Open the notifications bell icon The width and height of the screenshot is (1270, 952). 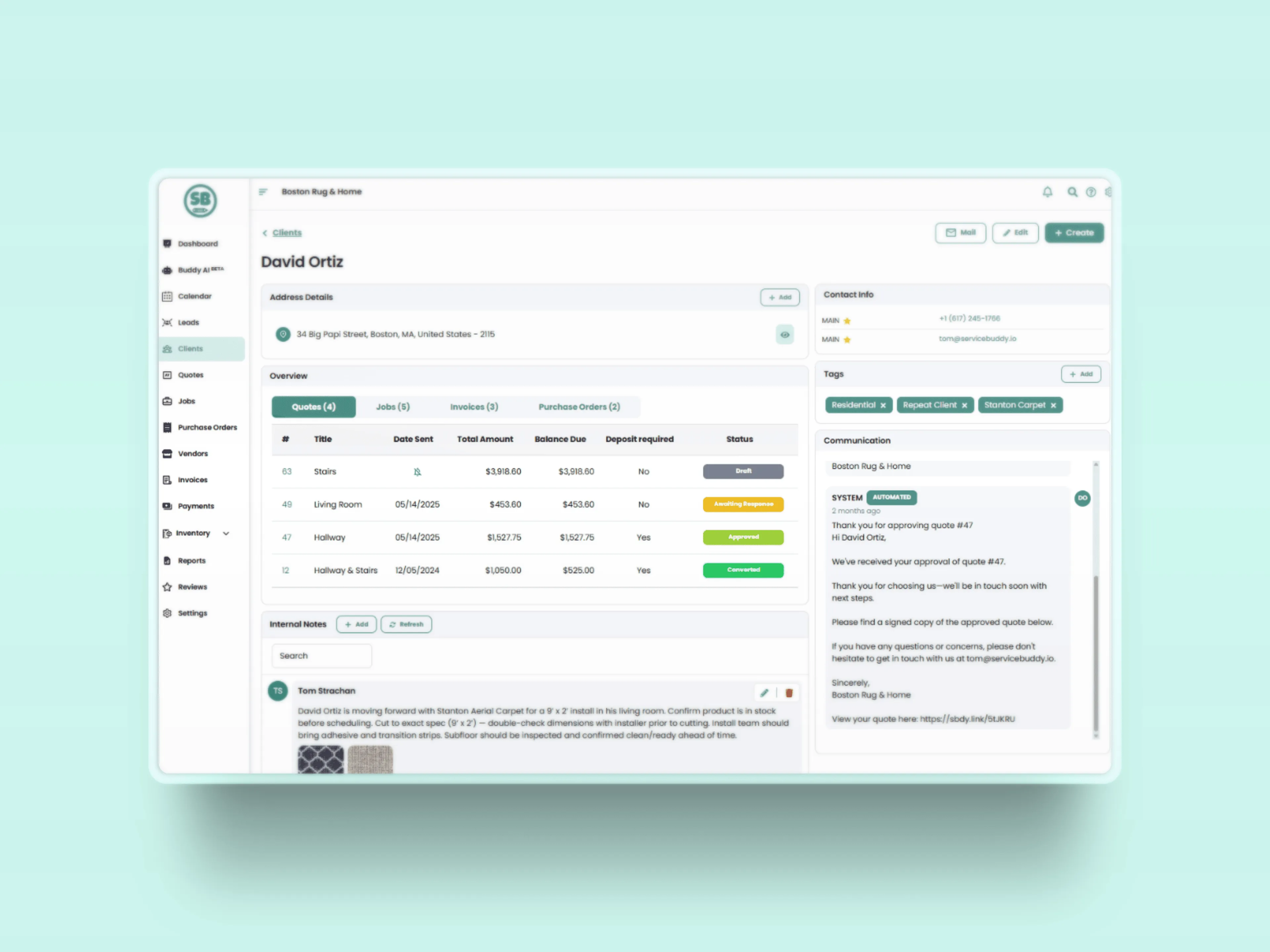pos(1047,192)
